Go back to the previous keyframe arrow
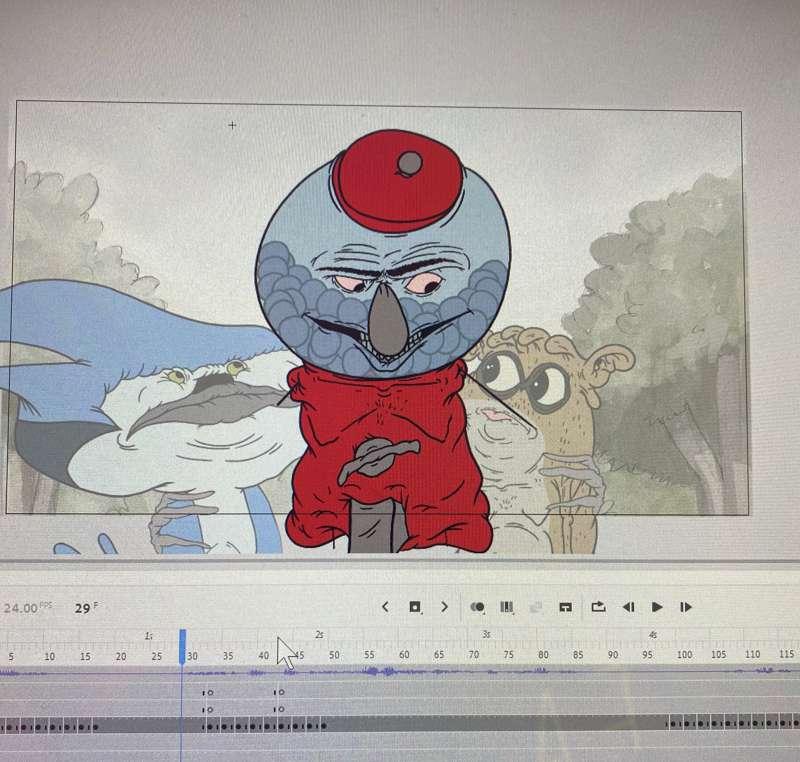 coord(385,607)
